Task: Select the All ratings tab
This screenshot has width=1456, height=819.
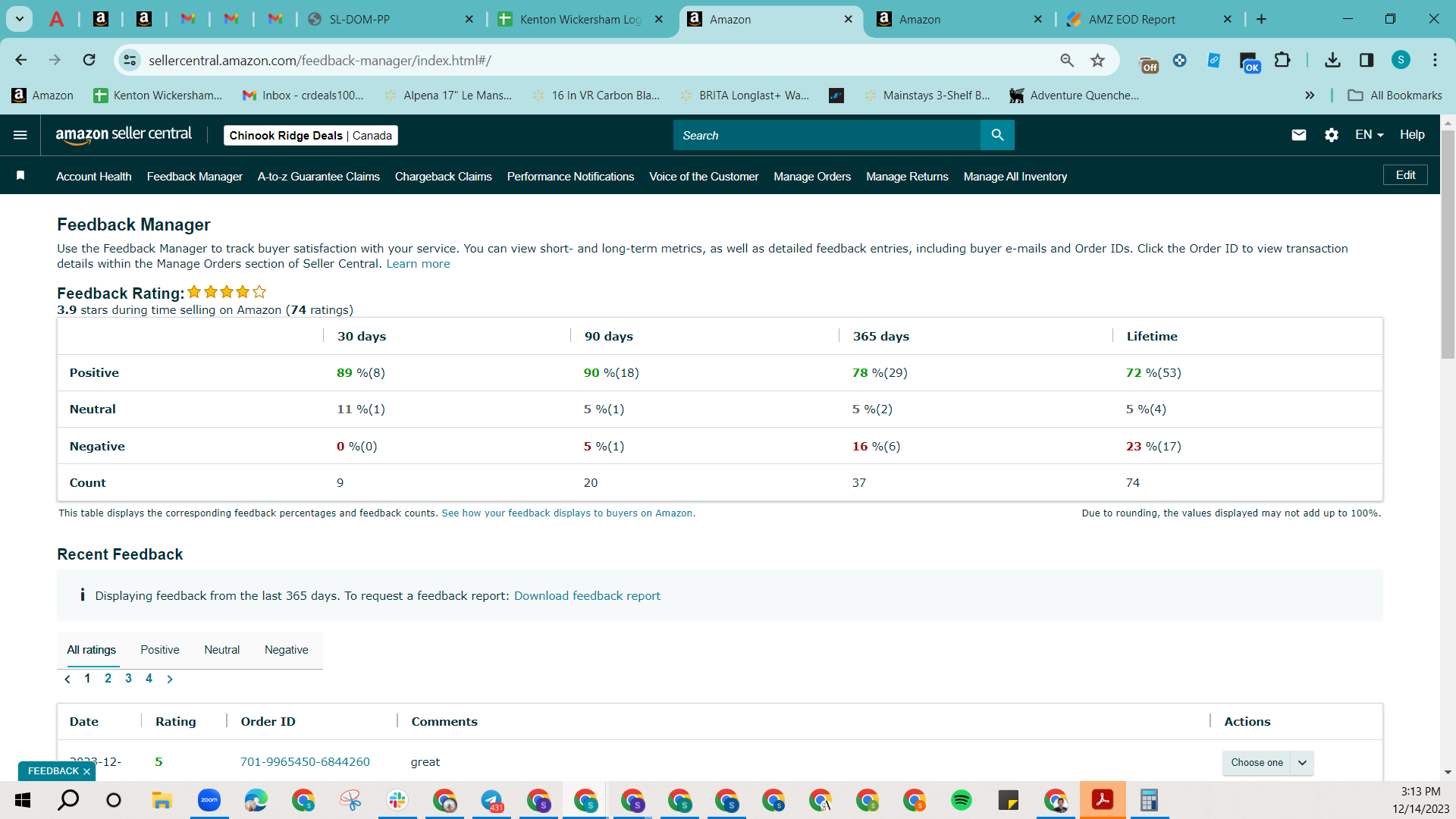Action: click(92, 650)
